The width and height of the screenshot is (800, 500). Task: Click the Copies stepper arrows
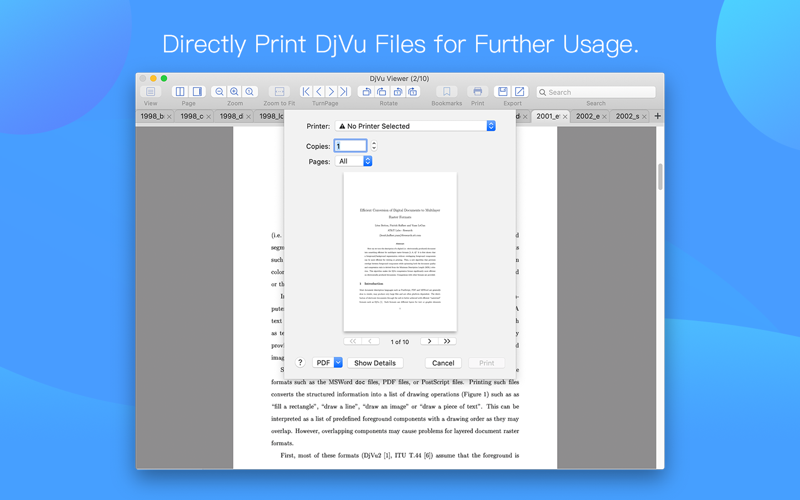[x=374, y=146]
